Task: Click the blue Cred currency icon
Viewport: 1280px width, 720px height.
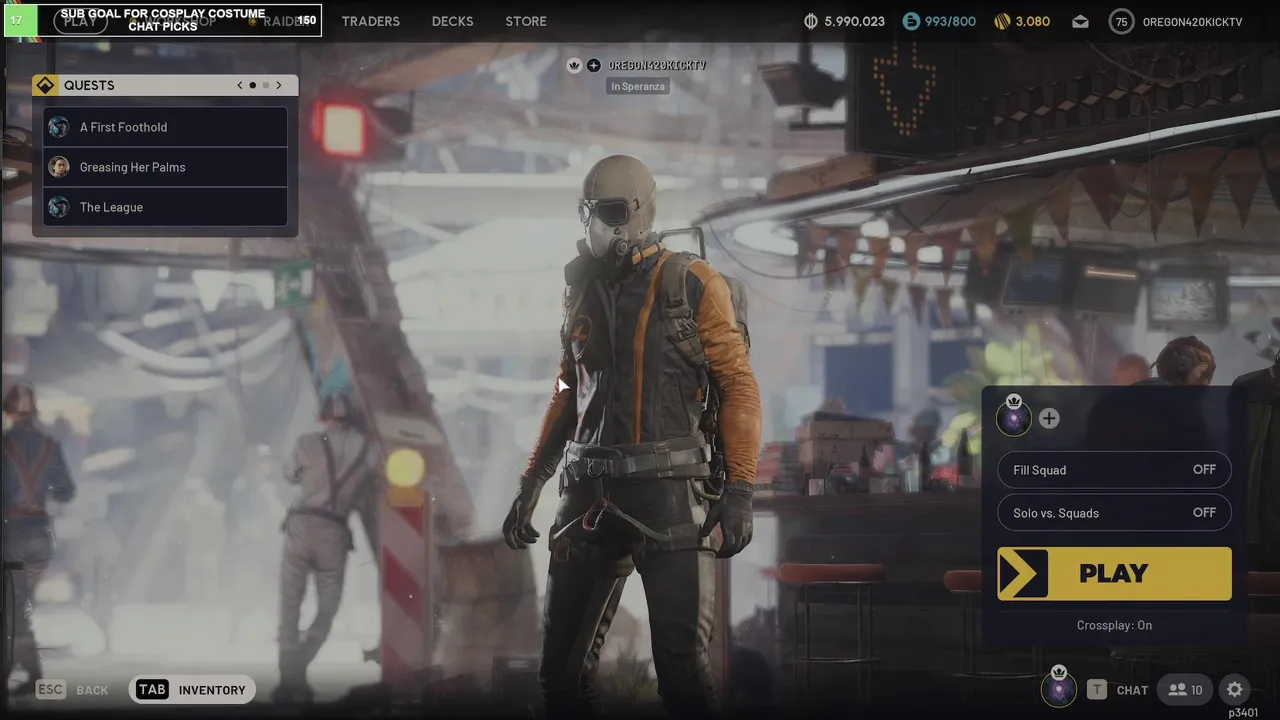Action: pos(910,21)
